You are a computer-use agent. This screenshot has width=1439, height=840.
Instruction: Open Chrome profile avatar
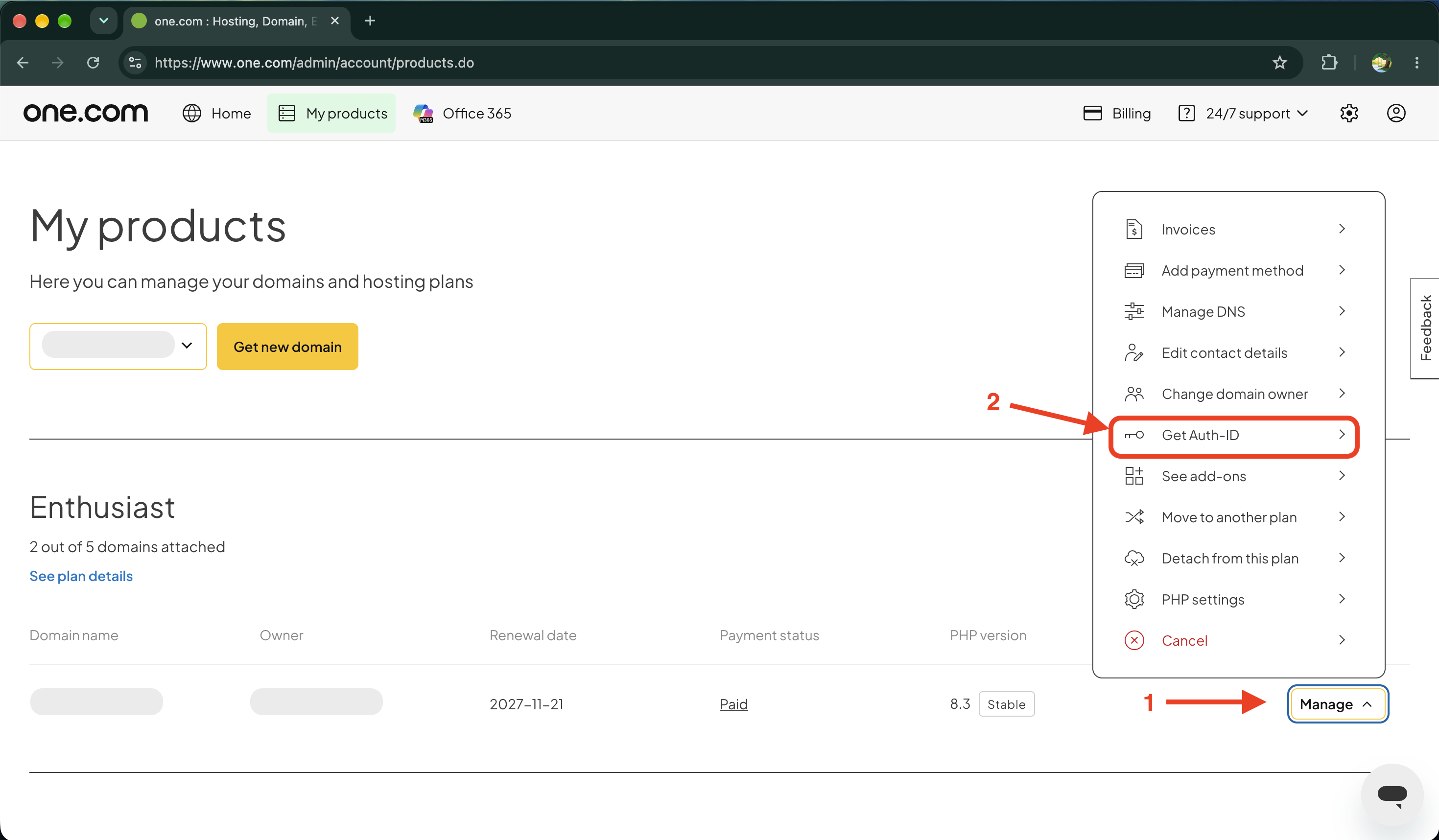coord(1381,62)
